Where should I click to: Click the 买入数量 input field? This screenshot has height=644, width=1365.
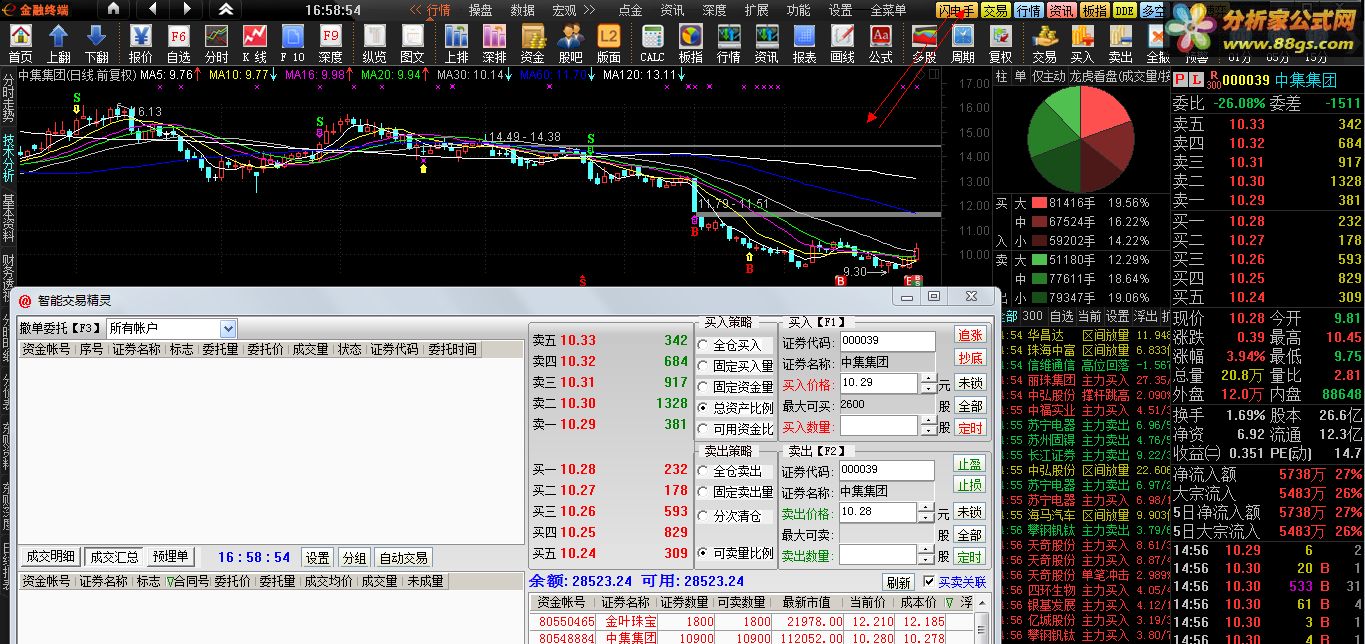point(878,426)
